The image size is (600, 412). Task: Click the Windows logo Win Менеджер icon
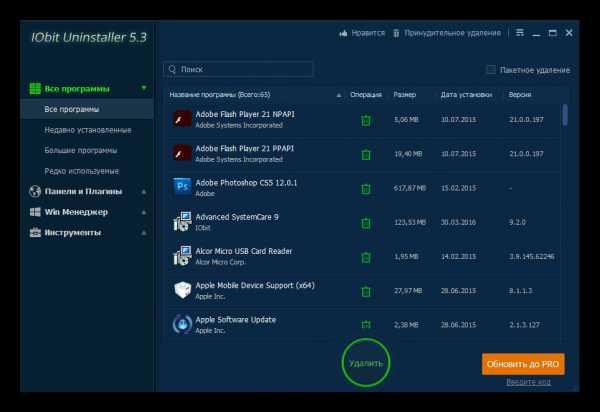tap(35, 212)
